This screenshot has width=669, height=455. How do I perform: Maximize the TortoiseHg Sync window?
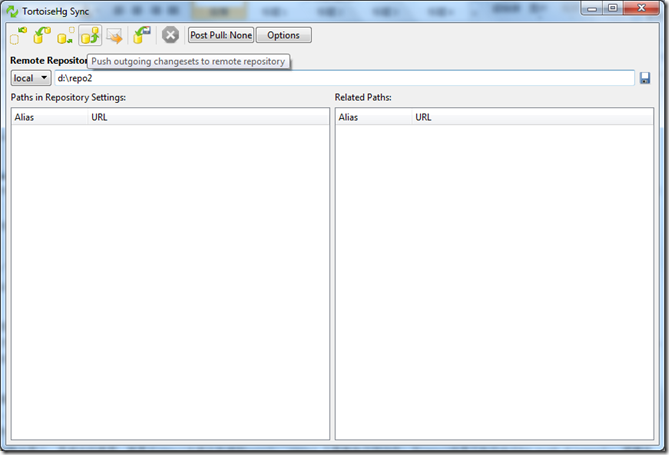613,9
